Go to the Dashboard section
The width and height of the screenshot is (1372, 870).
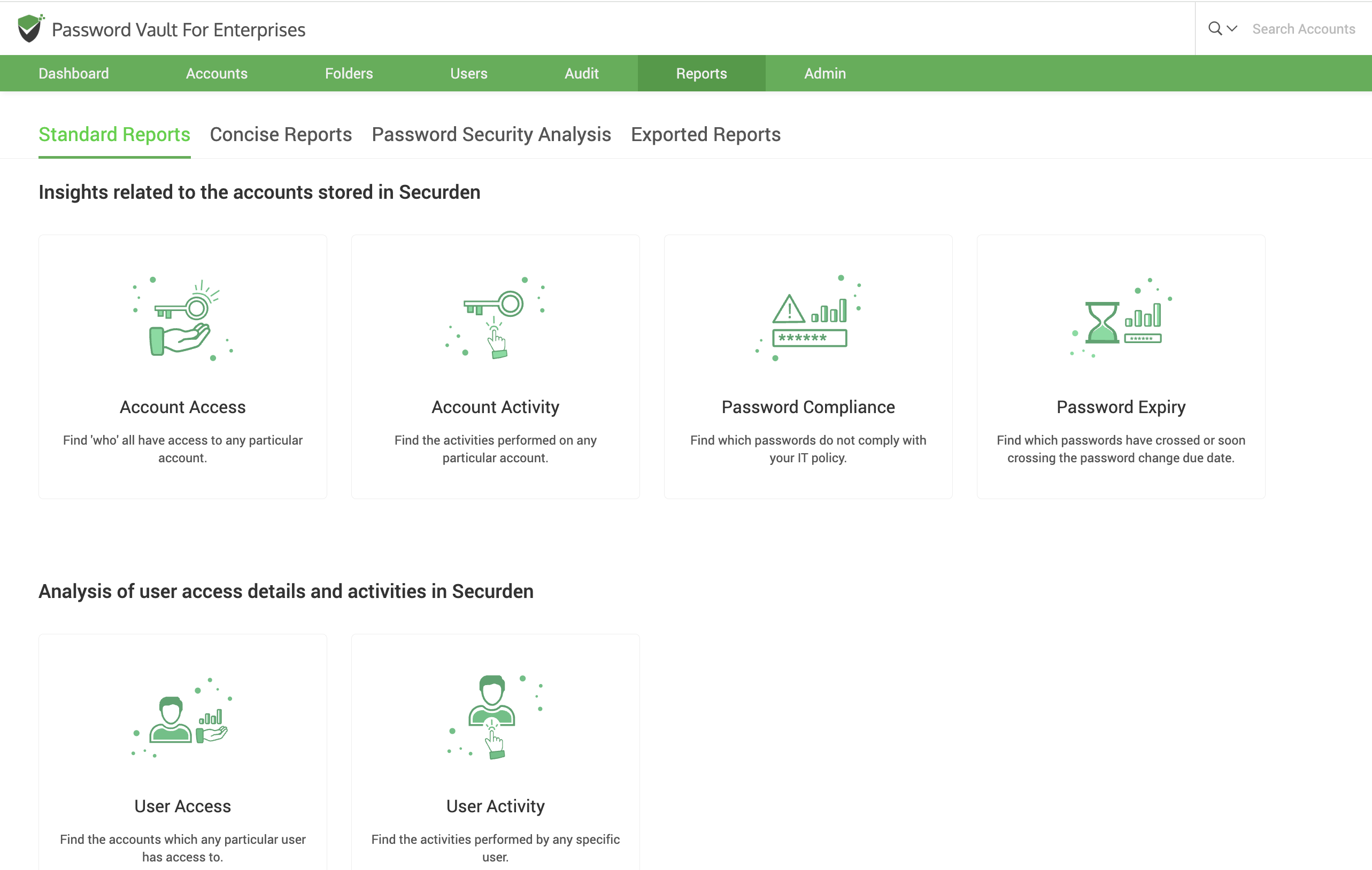73,73
